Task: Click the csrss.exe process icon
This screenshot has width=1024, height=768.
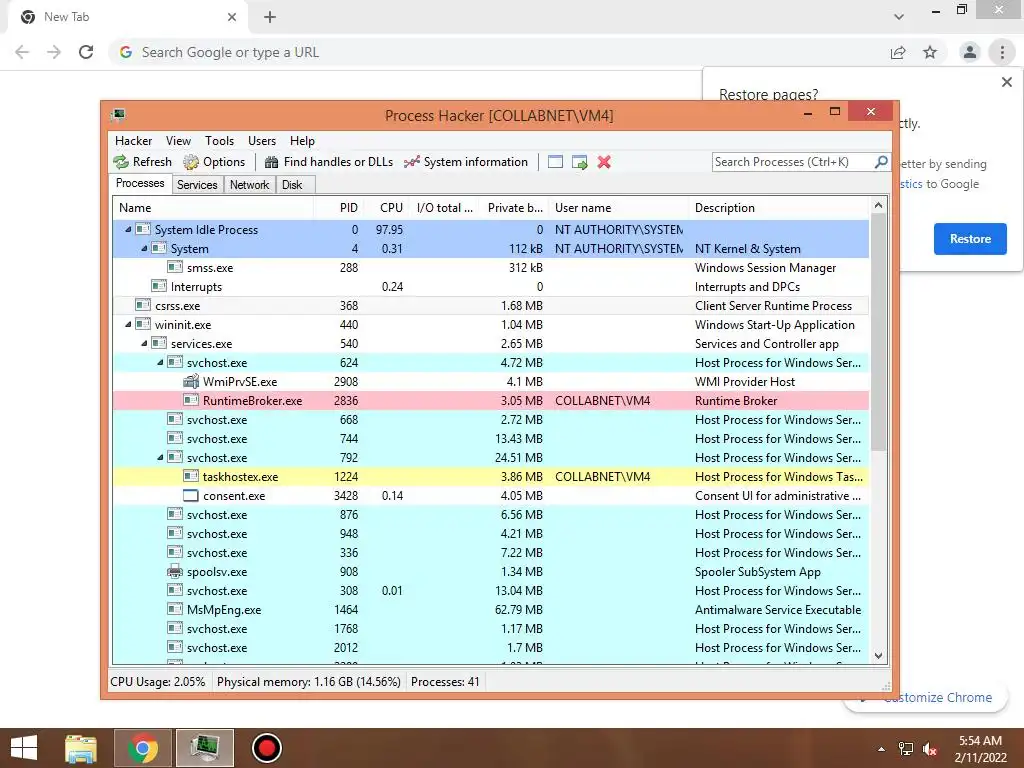Action: point(143,305)
